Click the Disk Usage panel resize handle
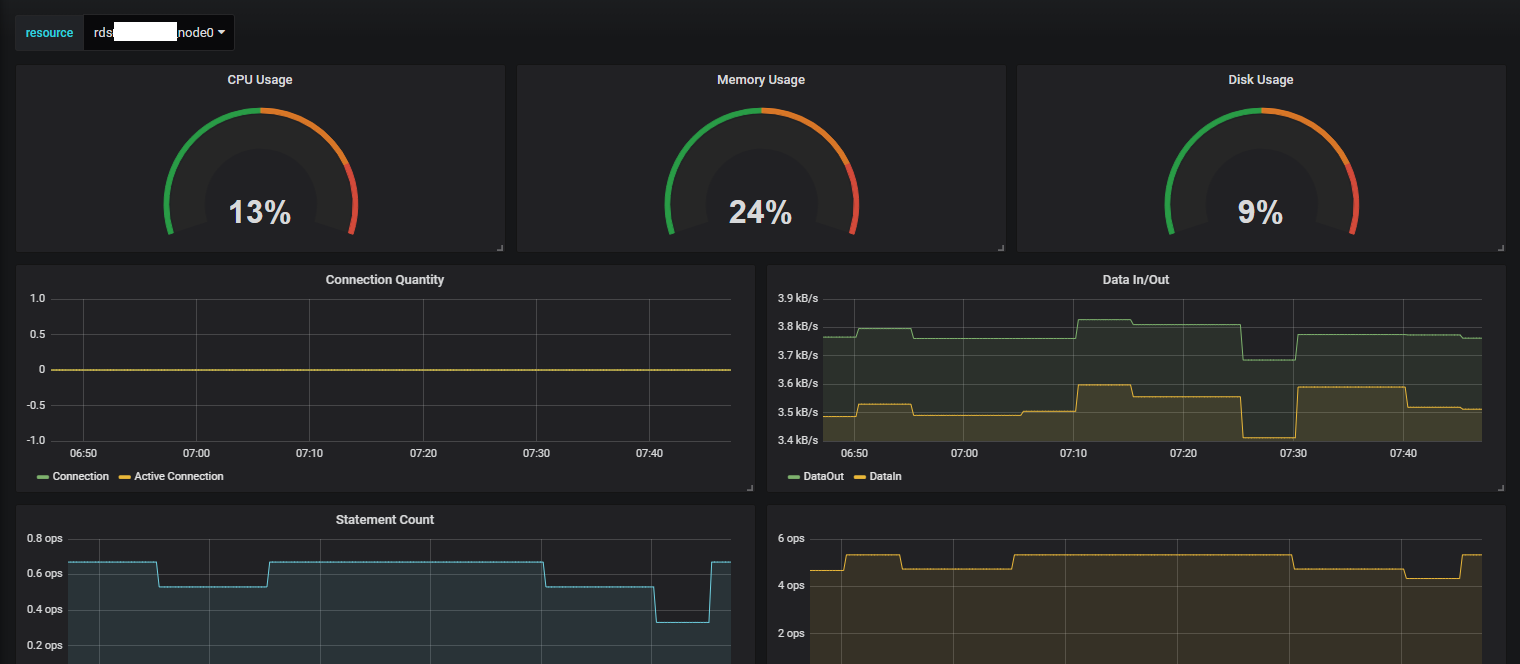Viewport: 1520px width, 664px height. pos(1501,247)
